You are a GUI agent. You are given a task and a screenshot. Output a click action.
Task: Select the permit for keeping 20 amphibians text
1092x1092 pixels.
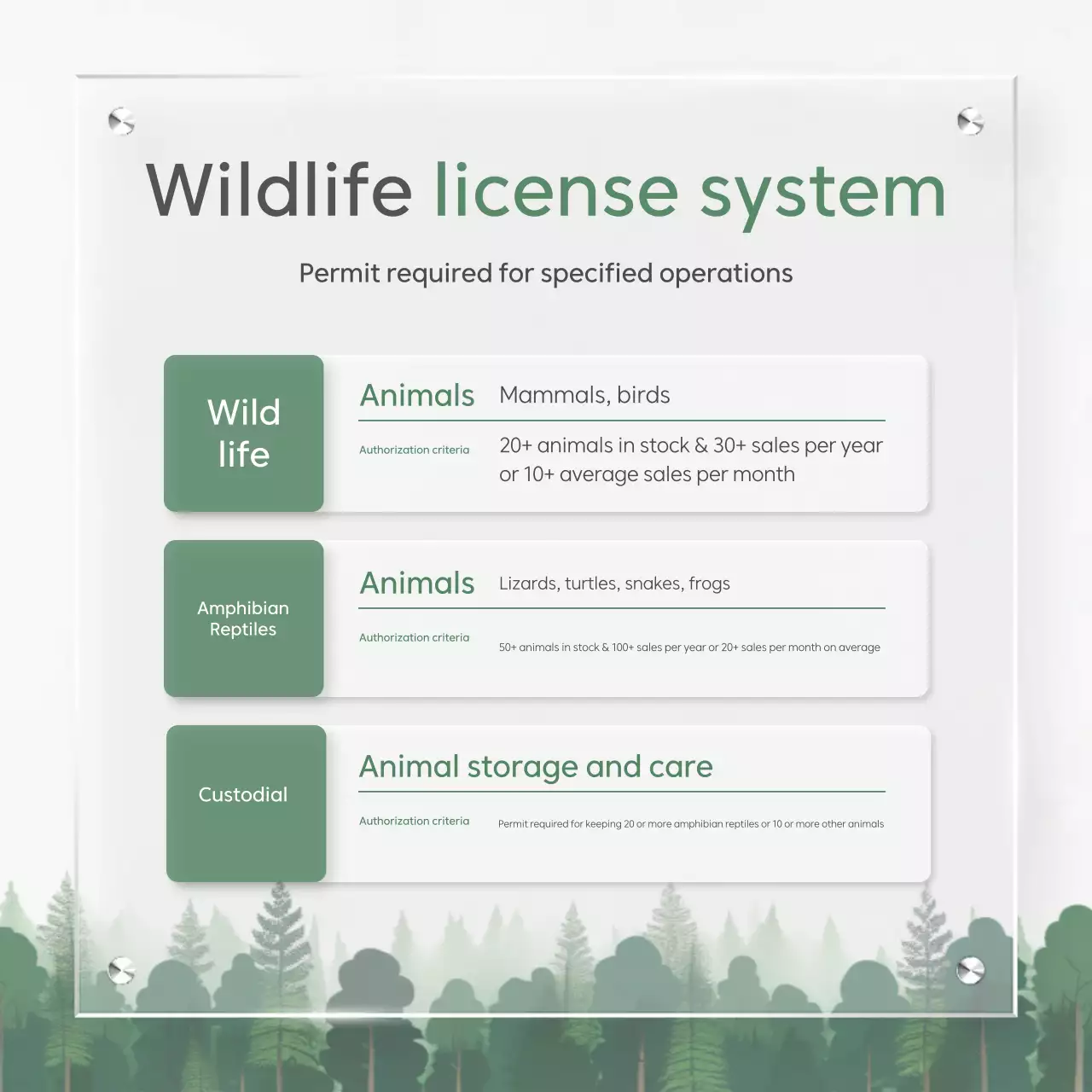tap(690, 824)
